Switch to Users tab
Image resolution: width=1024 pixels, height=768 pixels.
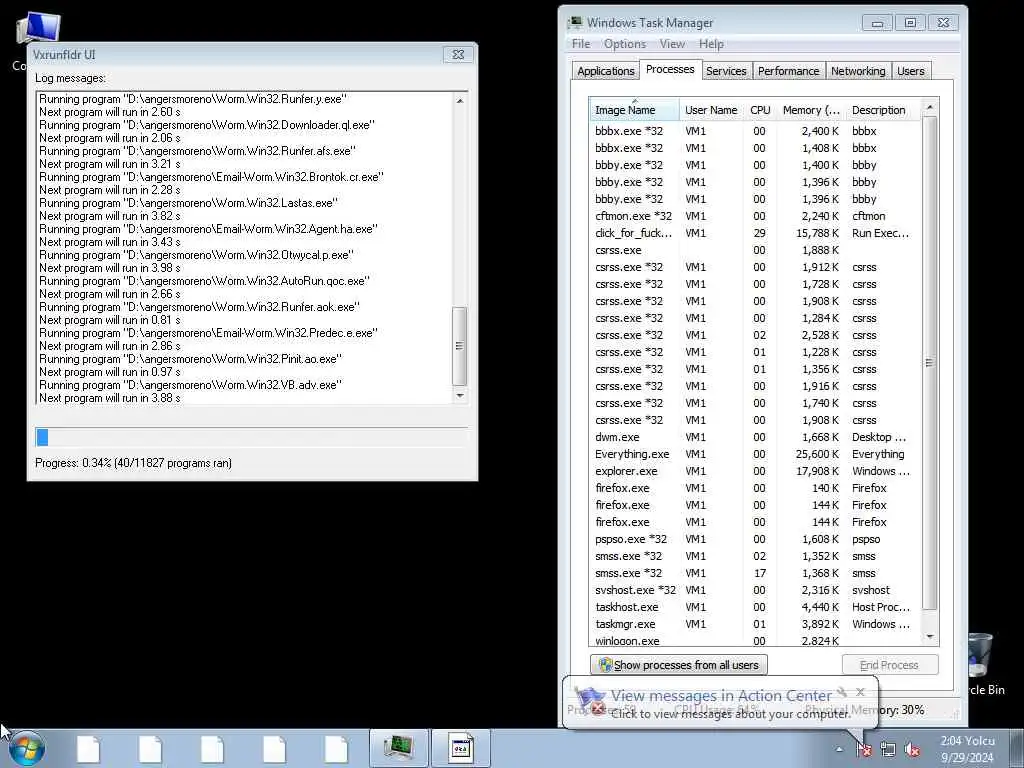click(x=910, y=71)
